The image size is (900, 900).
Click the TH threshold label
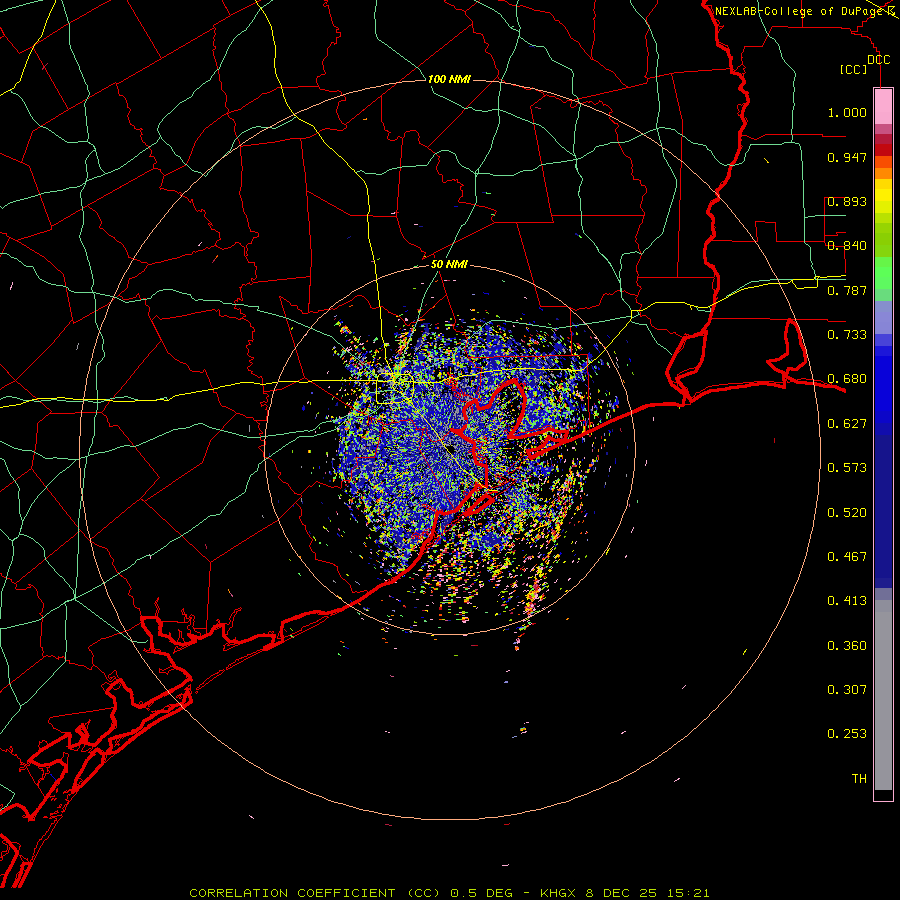[x=859, y=779]
